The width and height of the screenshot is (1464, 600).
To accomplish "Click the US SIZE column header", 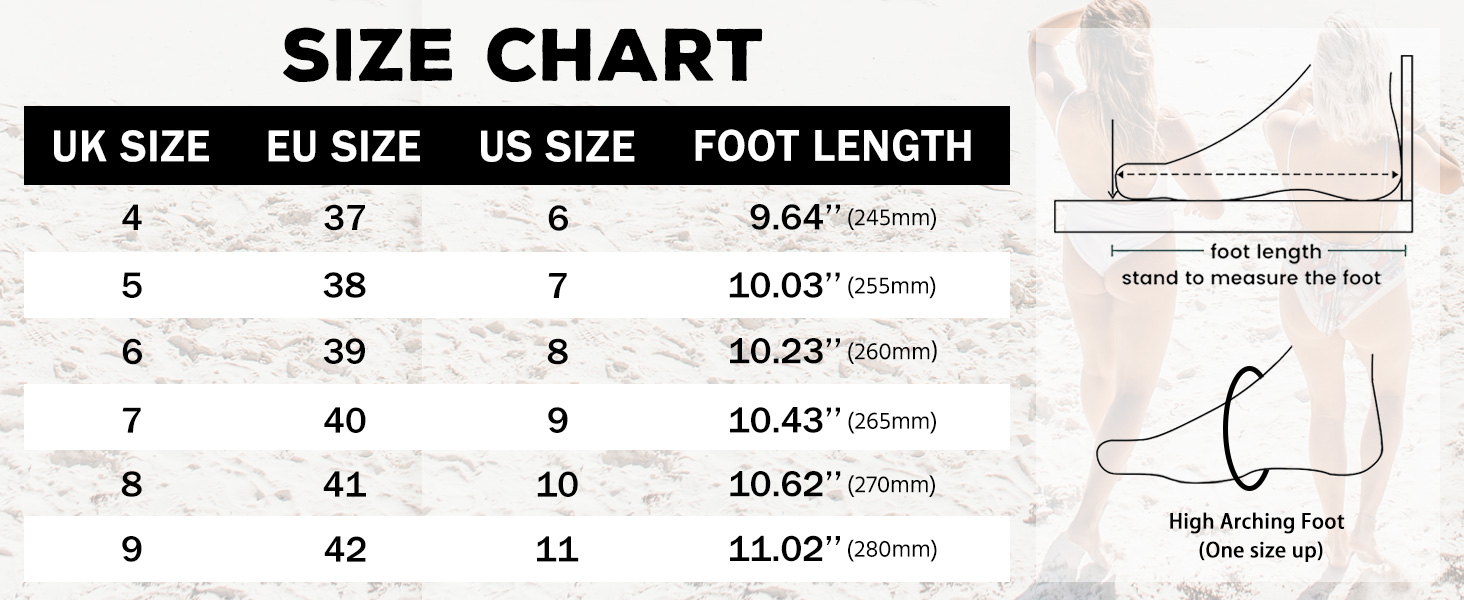I will click(x=557, y=147).
